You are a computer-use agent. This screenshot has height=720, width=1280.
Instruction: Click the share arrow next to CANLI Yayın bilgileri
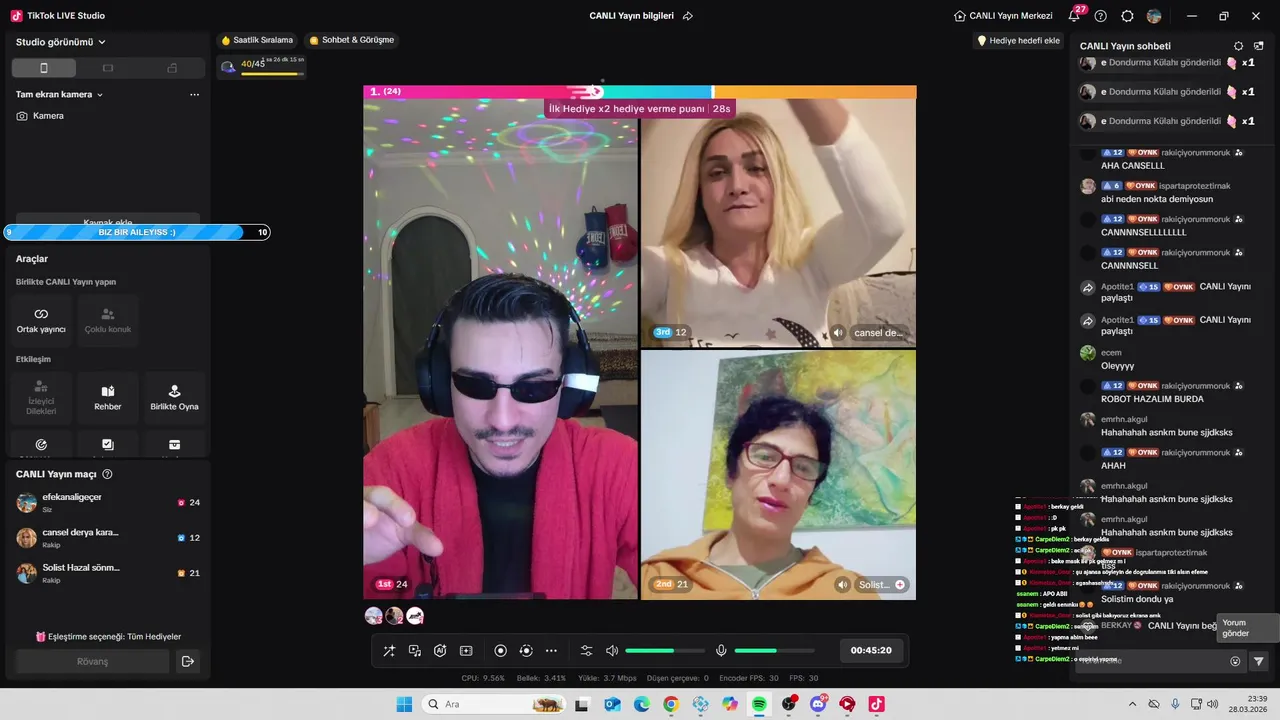click(688, 16)
